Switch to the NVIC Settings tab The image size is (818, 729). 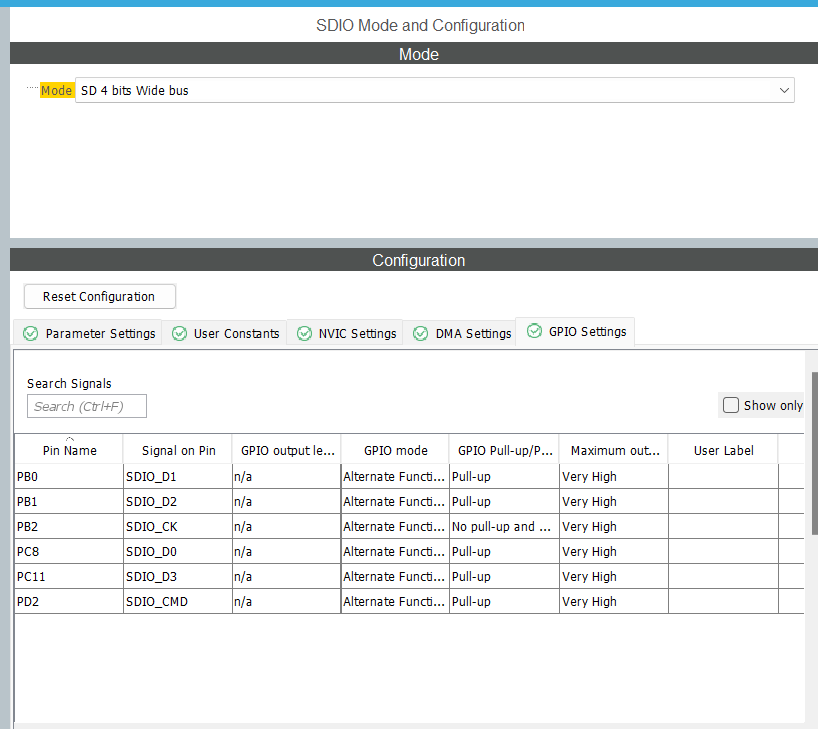pyautogui.click(x=357, y=333)
